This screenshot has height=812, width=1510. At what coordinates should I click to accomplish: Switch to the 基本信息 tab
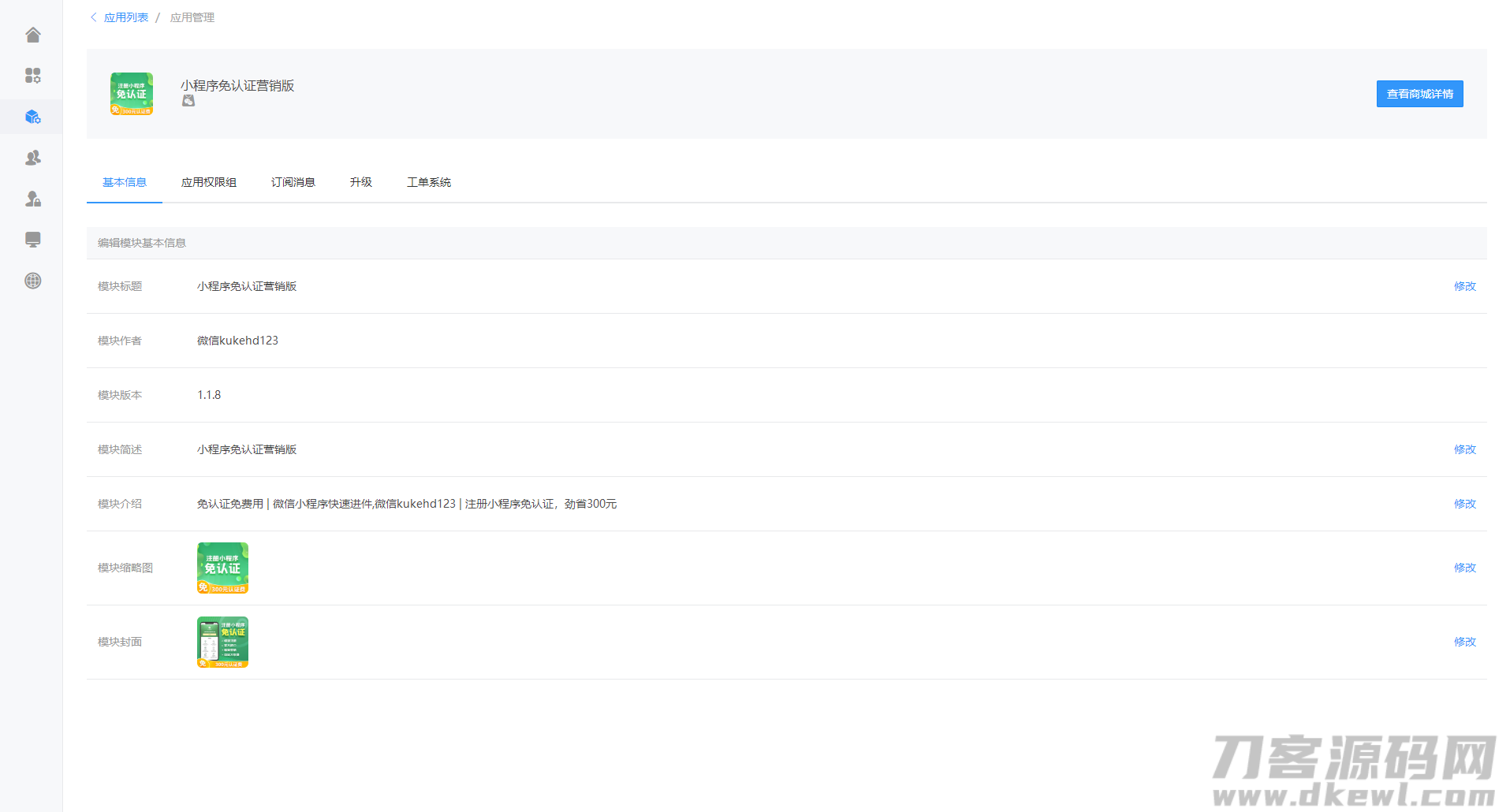point(125,182)
